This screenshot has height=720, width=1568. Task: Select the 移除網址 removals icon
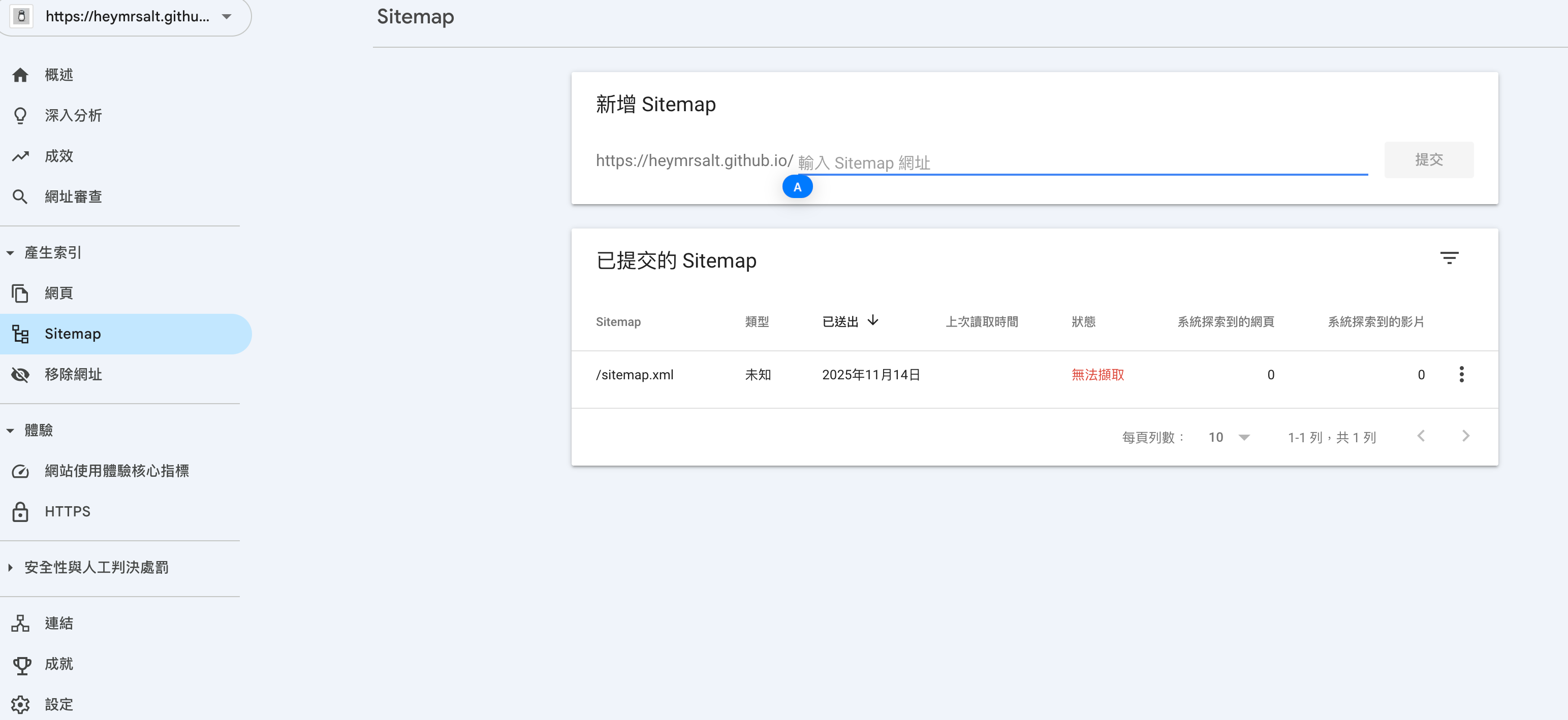[21, 375]
